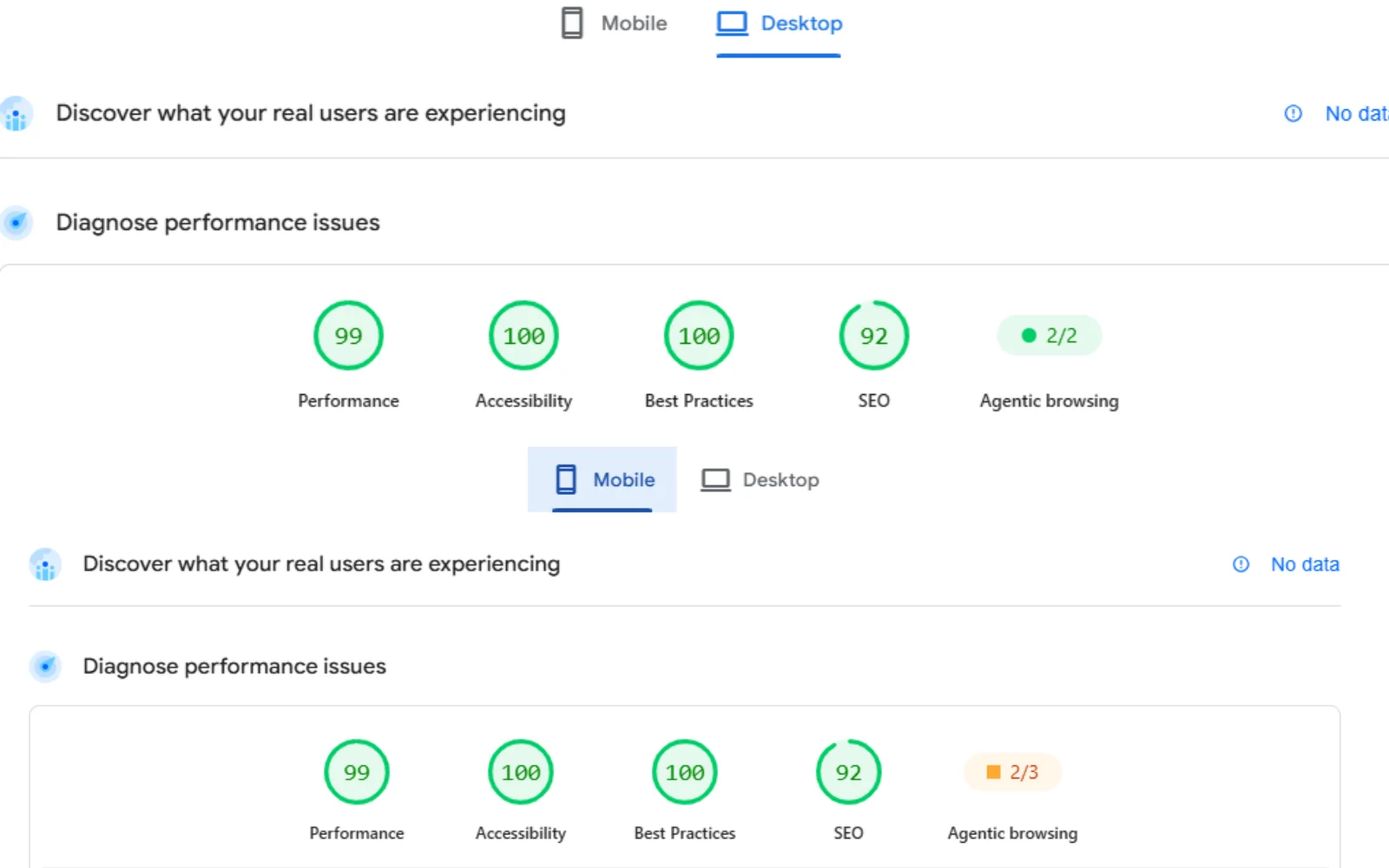Click the diagnose performance icon in the lower report

pyautogui.click(x=45, y=667)
